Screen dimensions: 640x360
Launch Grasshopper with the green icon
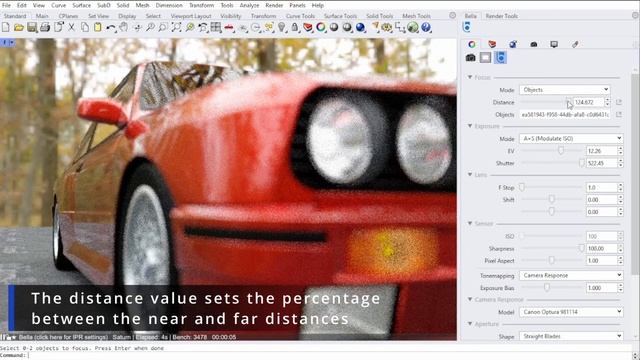point(413,27)
